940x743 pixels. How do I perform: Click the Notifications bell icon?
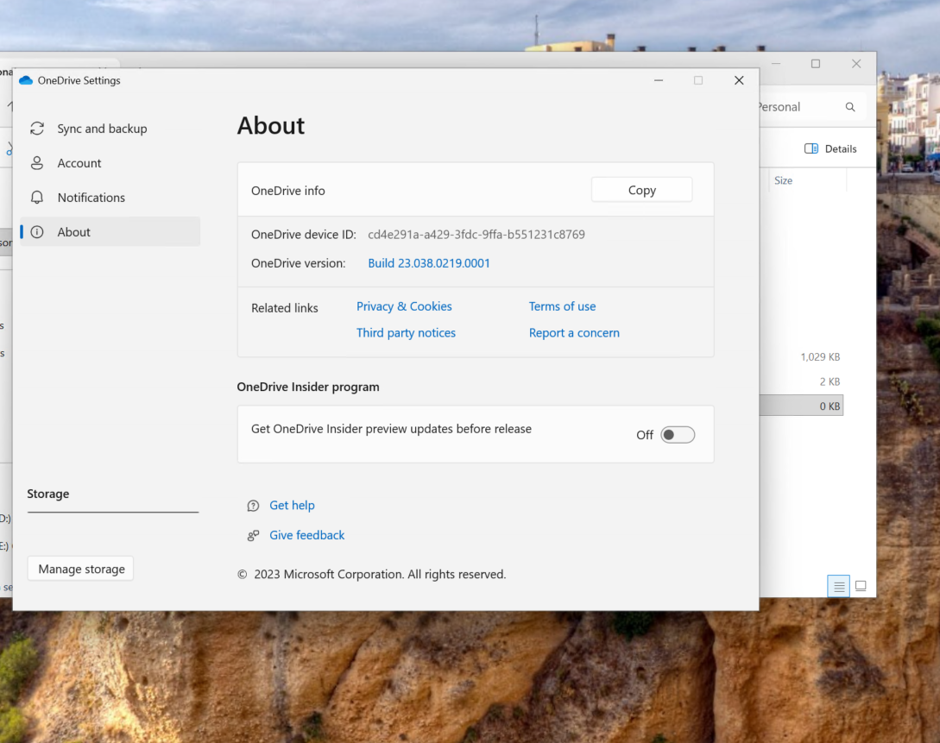37,197
